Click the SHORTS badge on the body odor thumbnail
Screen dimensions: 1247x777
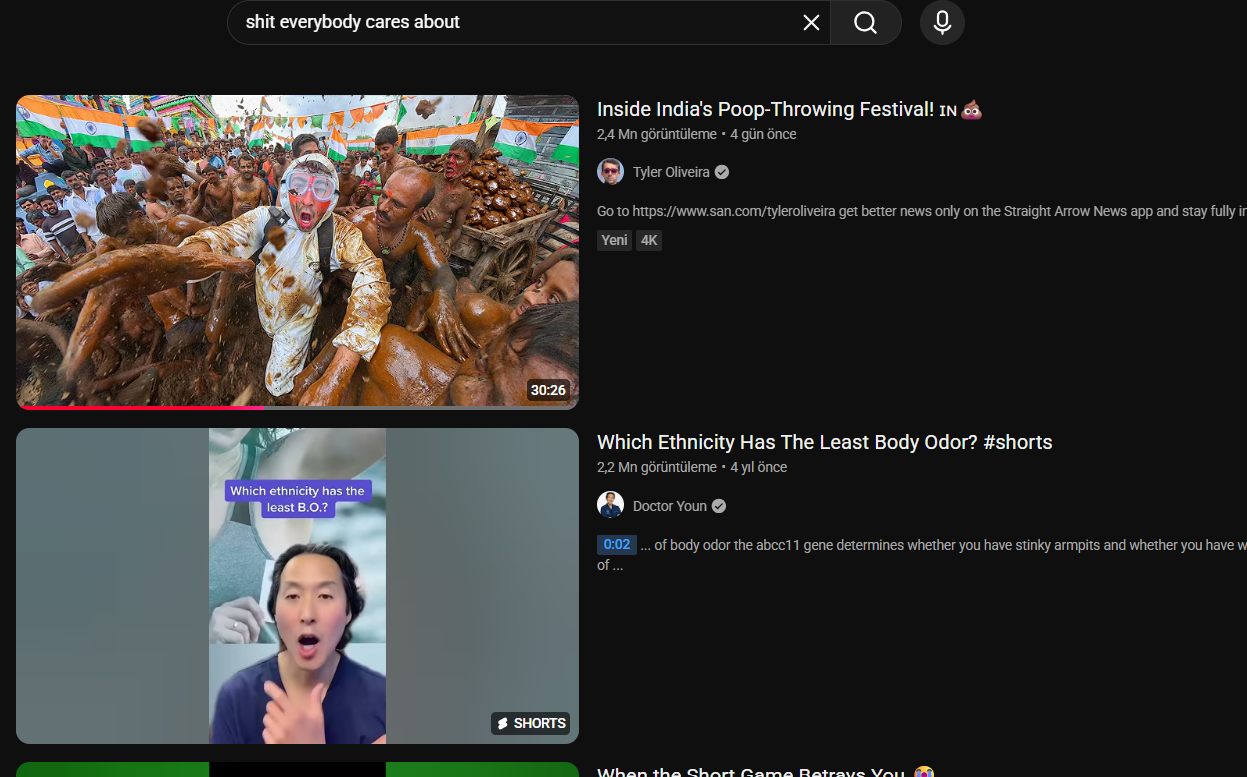coord(530,723)
